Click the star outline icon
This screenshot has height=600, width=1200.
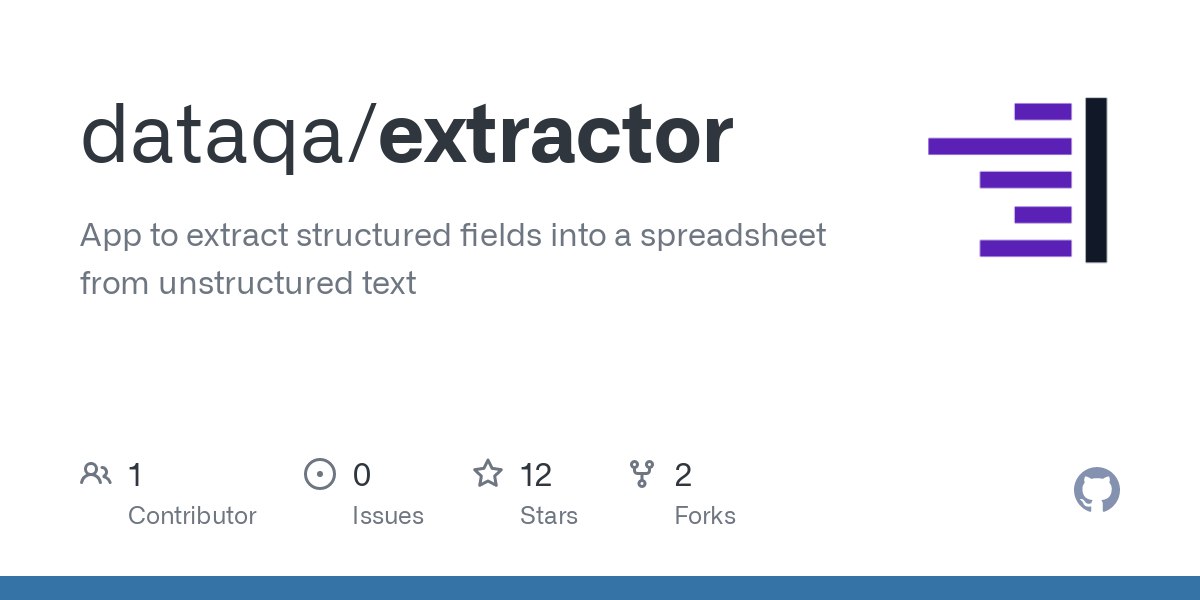tap(488, 474)
